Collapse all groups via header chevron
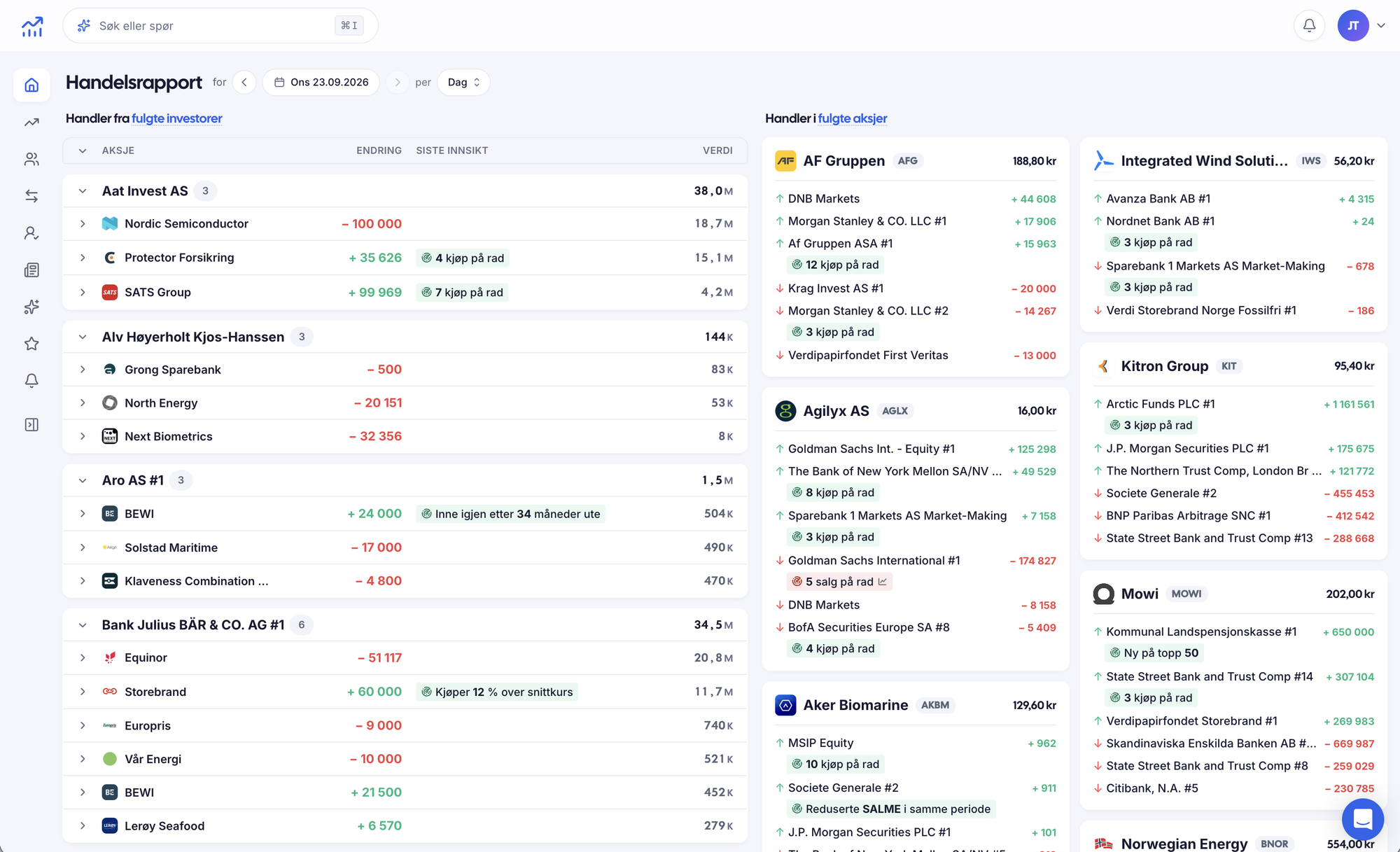The image size is (1400, 852). 83,151
